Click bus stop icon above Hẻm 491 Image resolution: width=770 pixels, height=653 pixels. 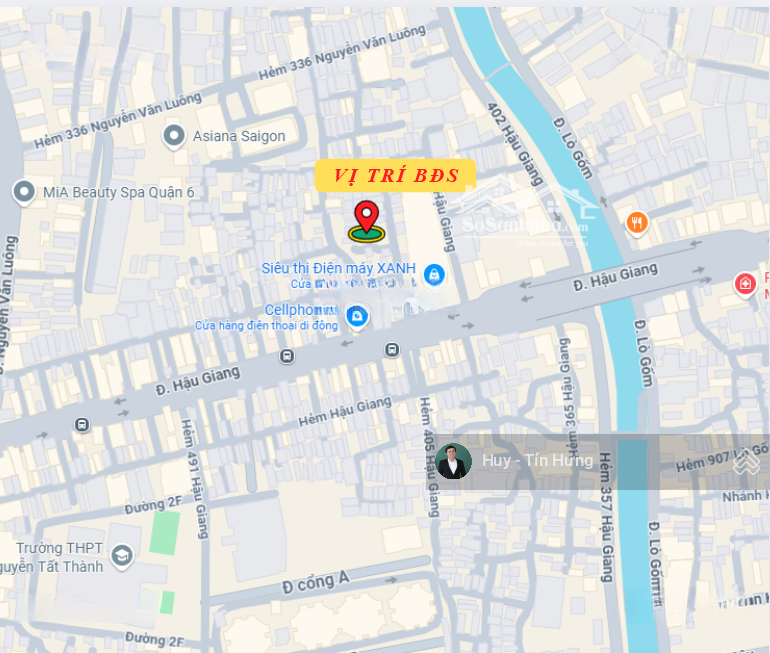pyautogui.click(x=82, y=425)
